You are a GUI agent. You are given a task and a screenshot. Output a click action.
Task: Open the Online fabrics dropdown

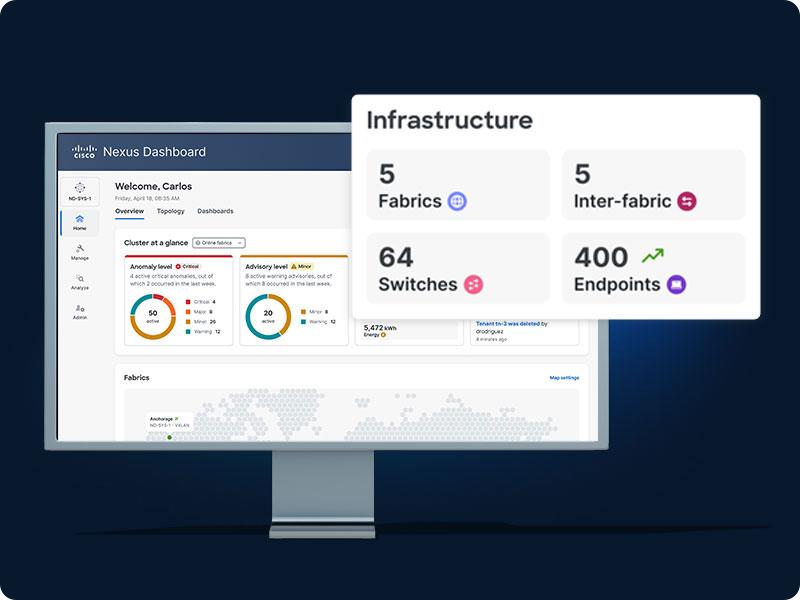tap(218, 243)
